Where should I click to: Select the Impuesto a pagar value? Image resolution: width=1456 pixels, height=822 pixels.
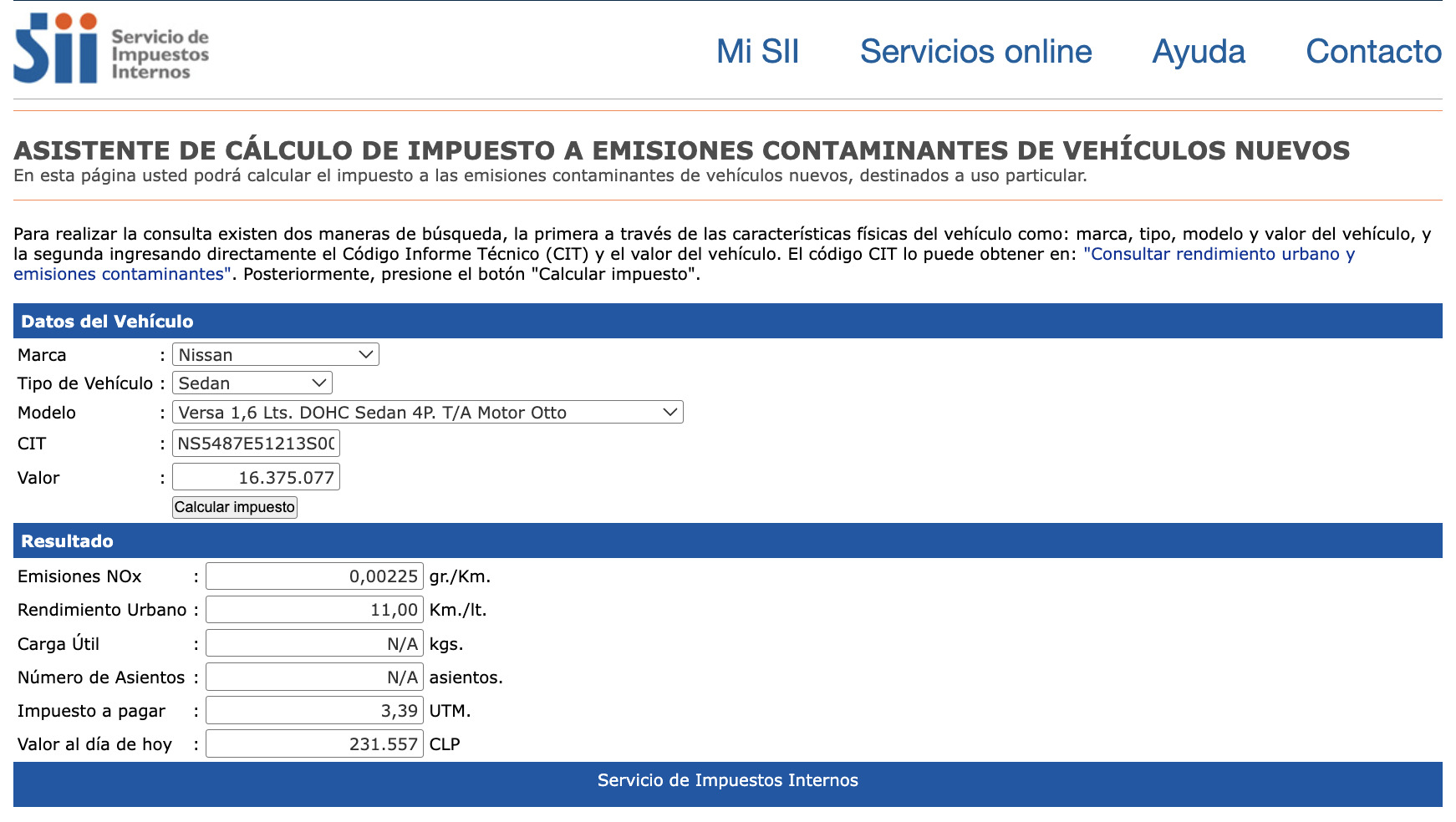313,710
